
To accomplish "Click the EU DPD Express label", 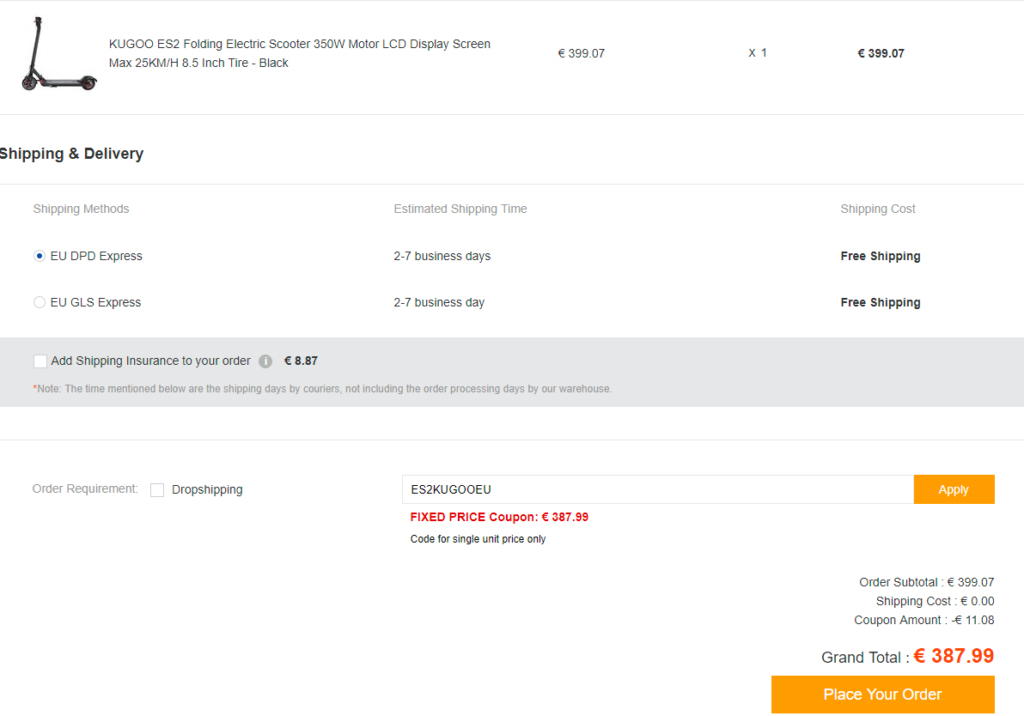I will tap(96, 256).
